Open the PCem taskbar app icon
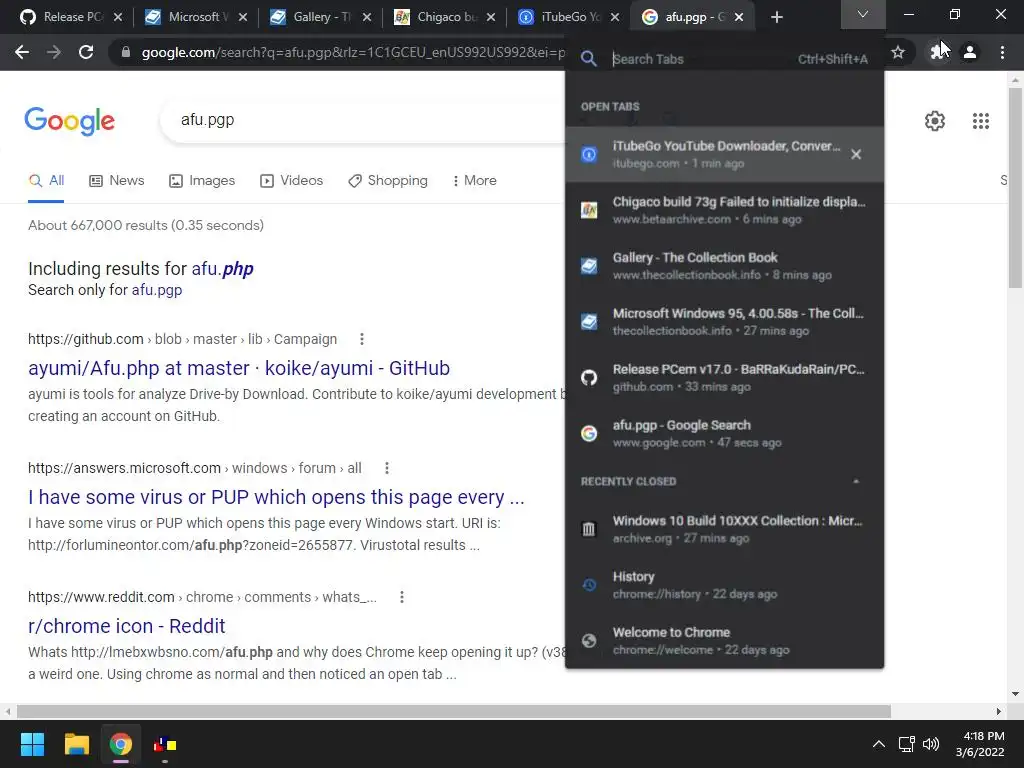Image resolution: width=1024 pixels, height=768 pixels. pyautogui.click(x=165, y=744)
